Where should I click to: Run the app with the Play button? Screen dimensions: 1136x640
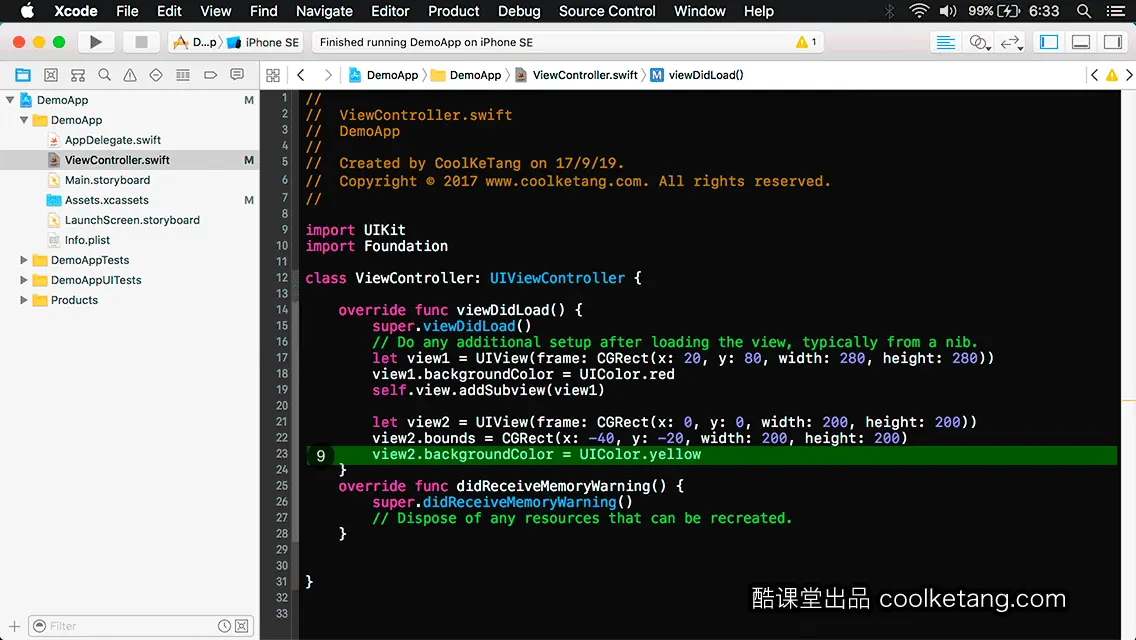96,42
